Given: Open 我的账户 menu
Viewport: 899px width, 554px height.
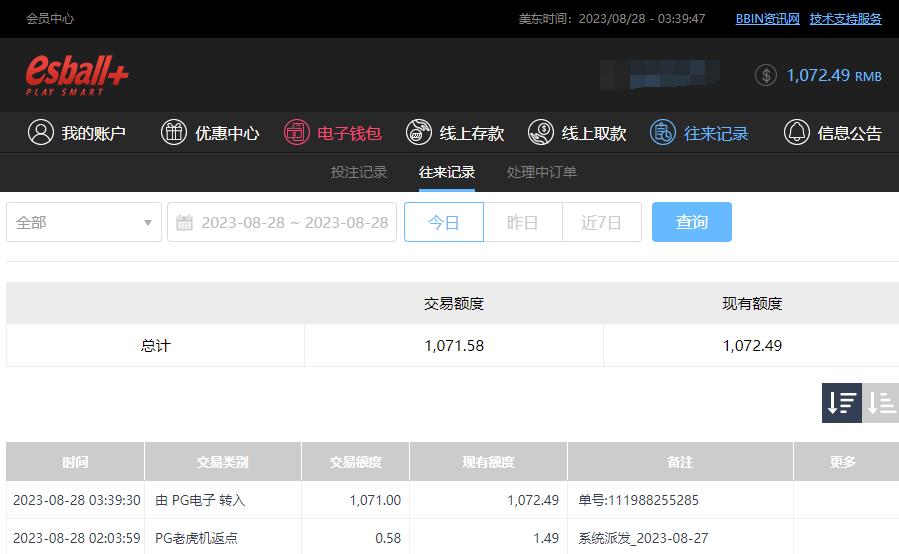Looking at the screenshot, I should click(77, 133).
